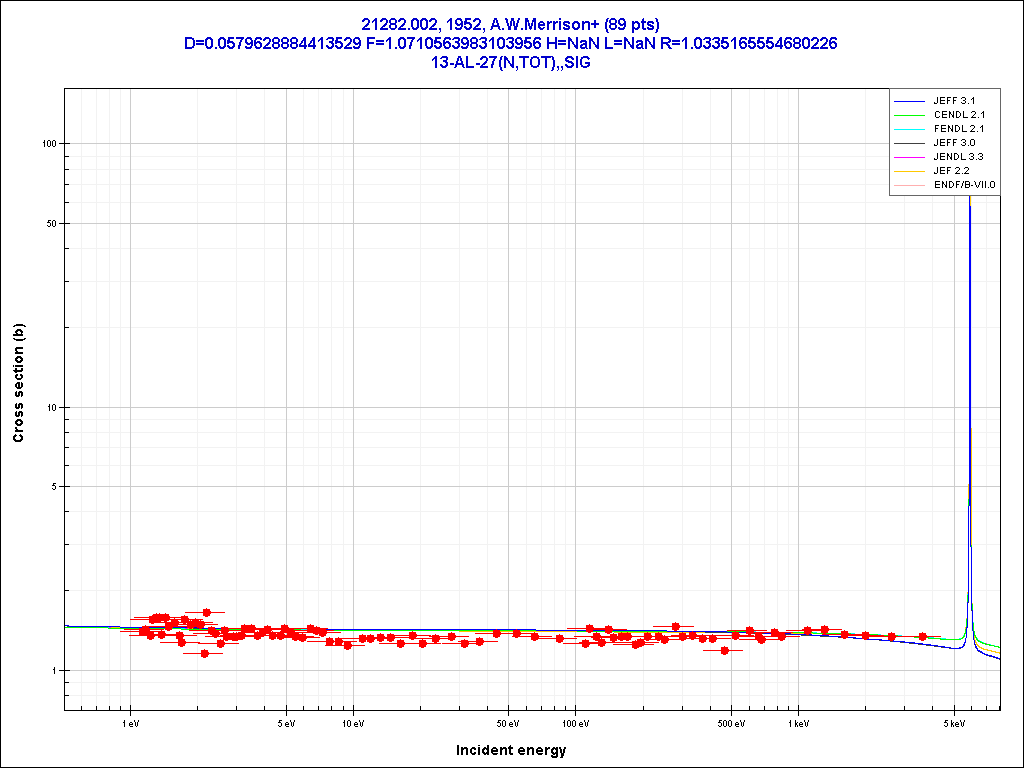
Task: Click the 50 y-axis tick label
Action: point(49,223)
